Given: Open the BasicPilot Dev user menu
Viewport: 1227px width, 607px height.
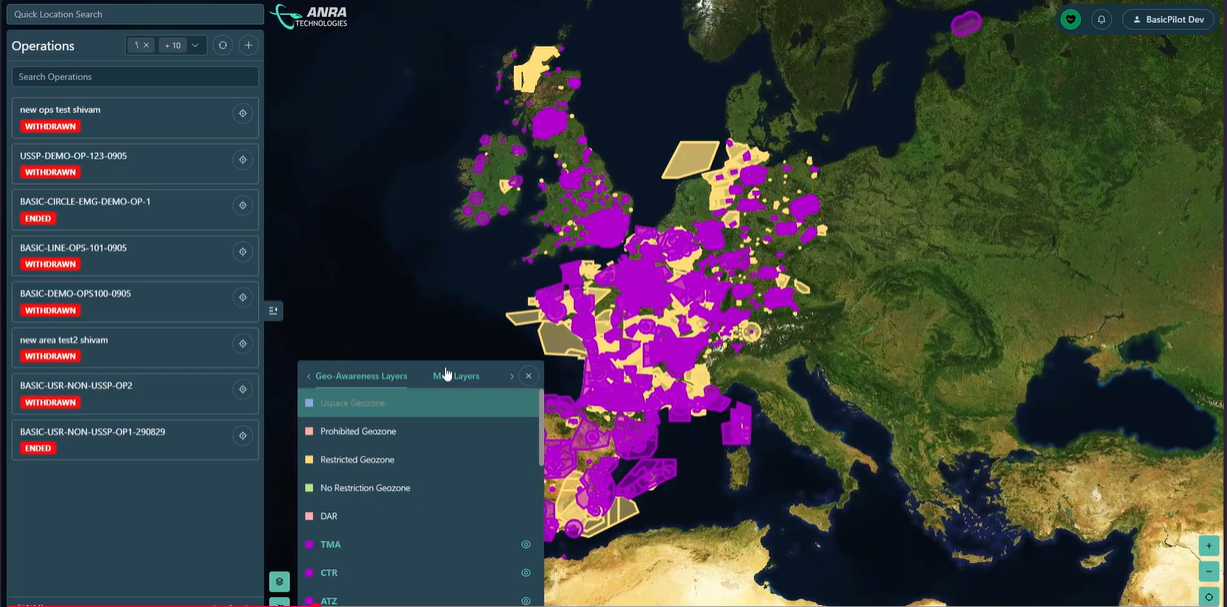Looking at the screenshot, I should 1168,19.
